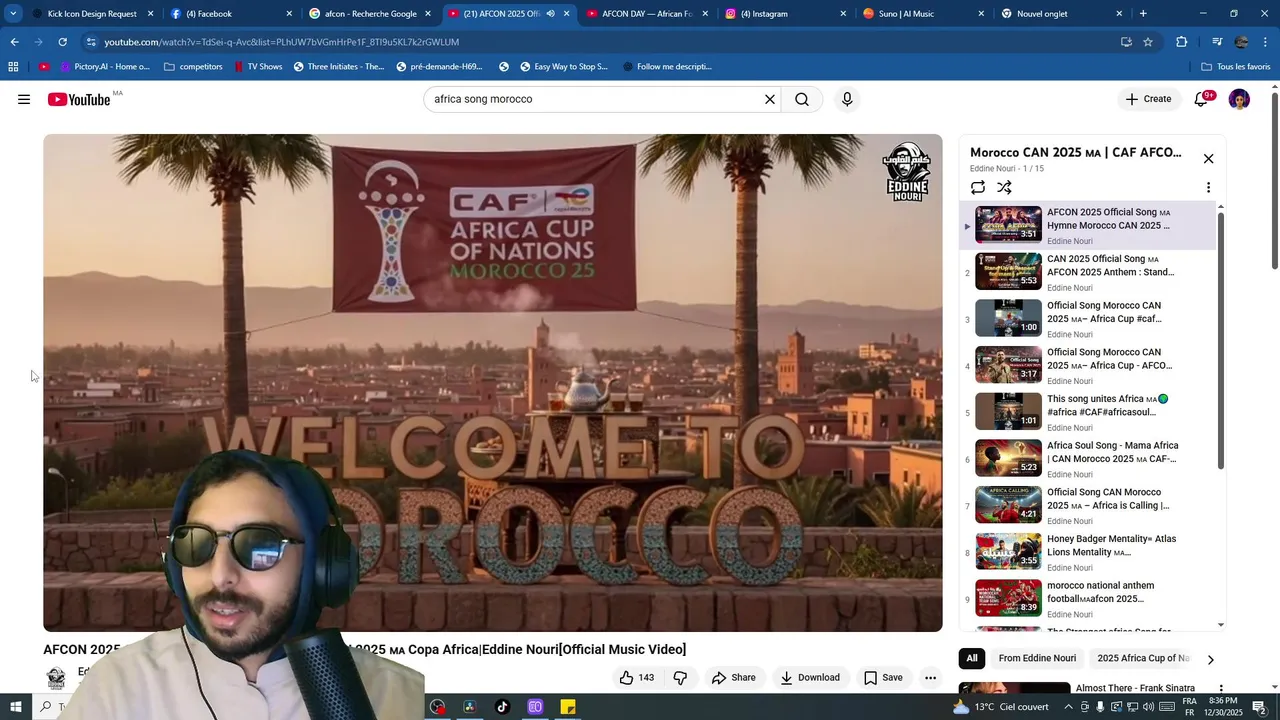Clear the search text with the X icon
Viewport: 1280px width, 720px height.
point(770,99)
